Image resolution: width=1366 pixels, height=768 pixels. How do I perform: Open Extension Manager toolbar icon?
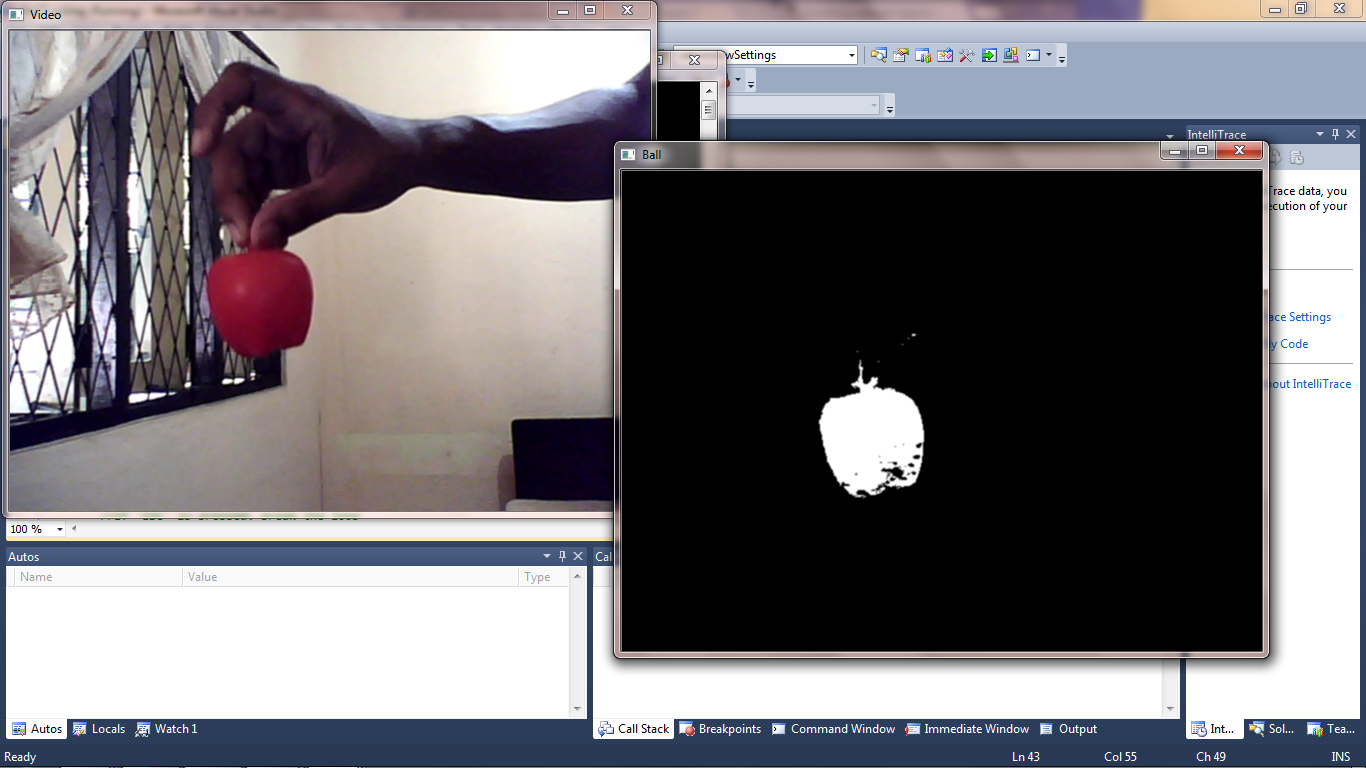point(1011,55)
